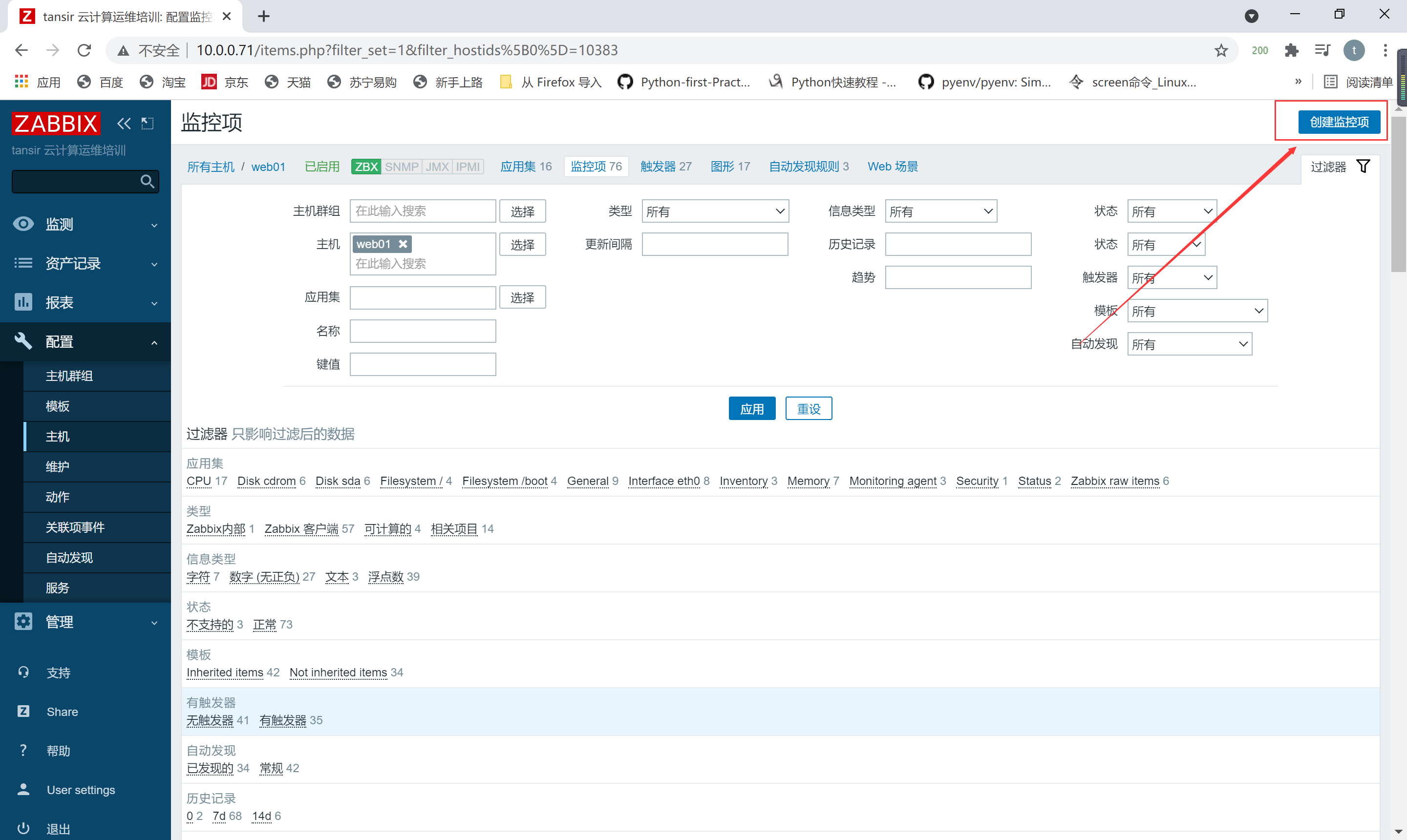Open 自动发现 discovery item in the sidebar
This screenshot has height=840, width=1407.
coord(97,558)
